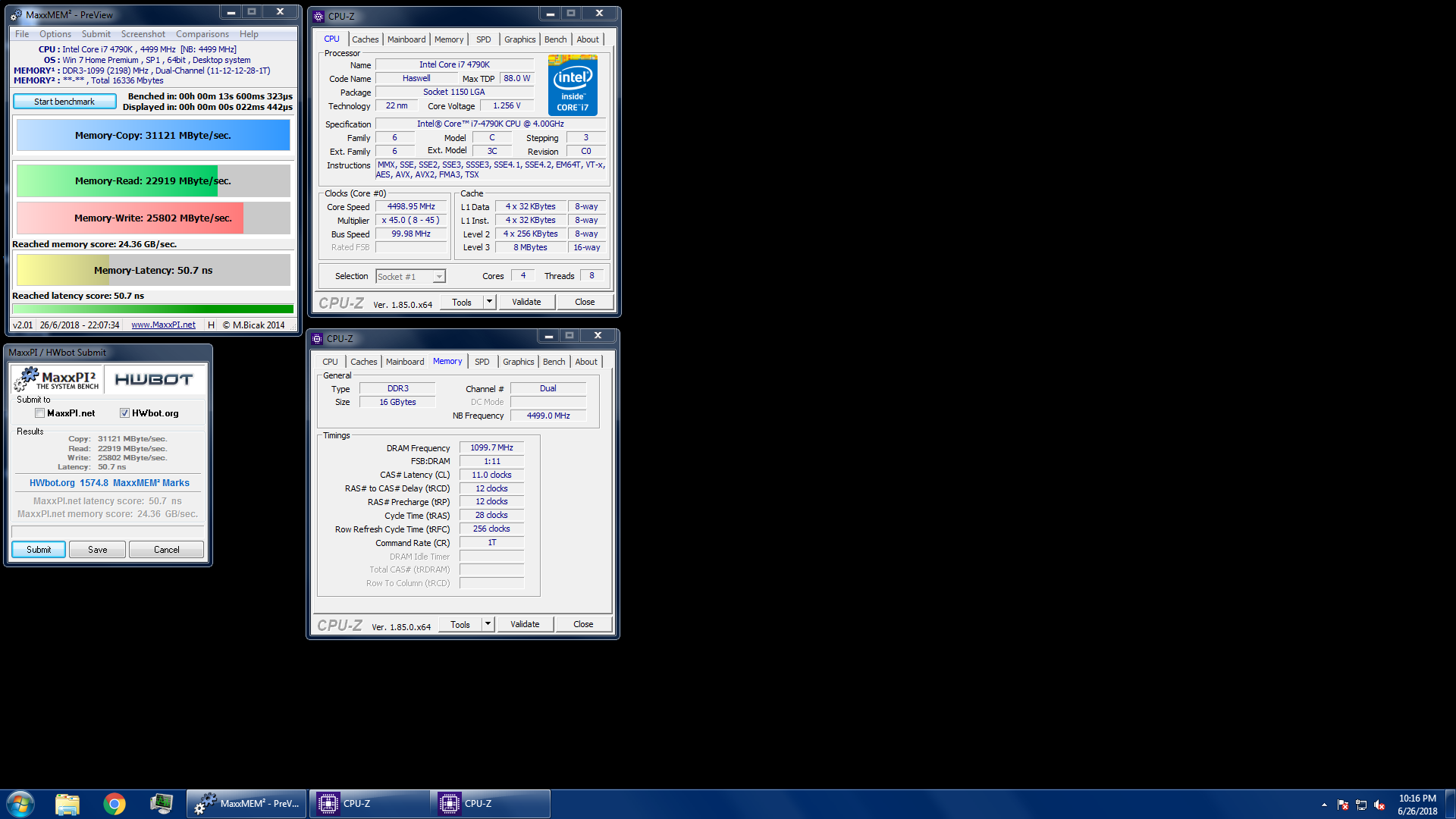
Task: Open the File menu in MaxxMEM
Action: tap(22, 34)
